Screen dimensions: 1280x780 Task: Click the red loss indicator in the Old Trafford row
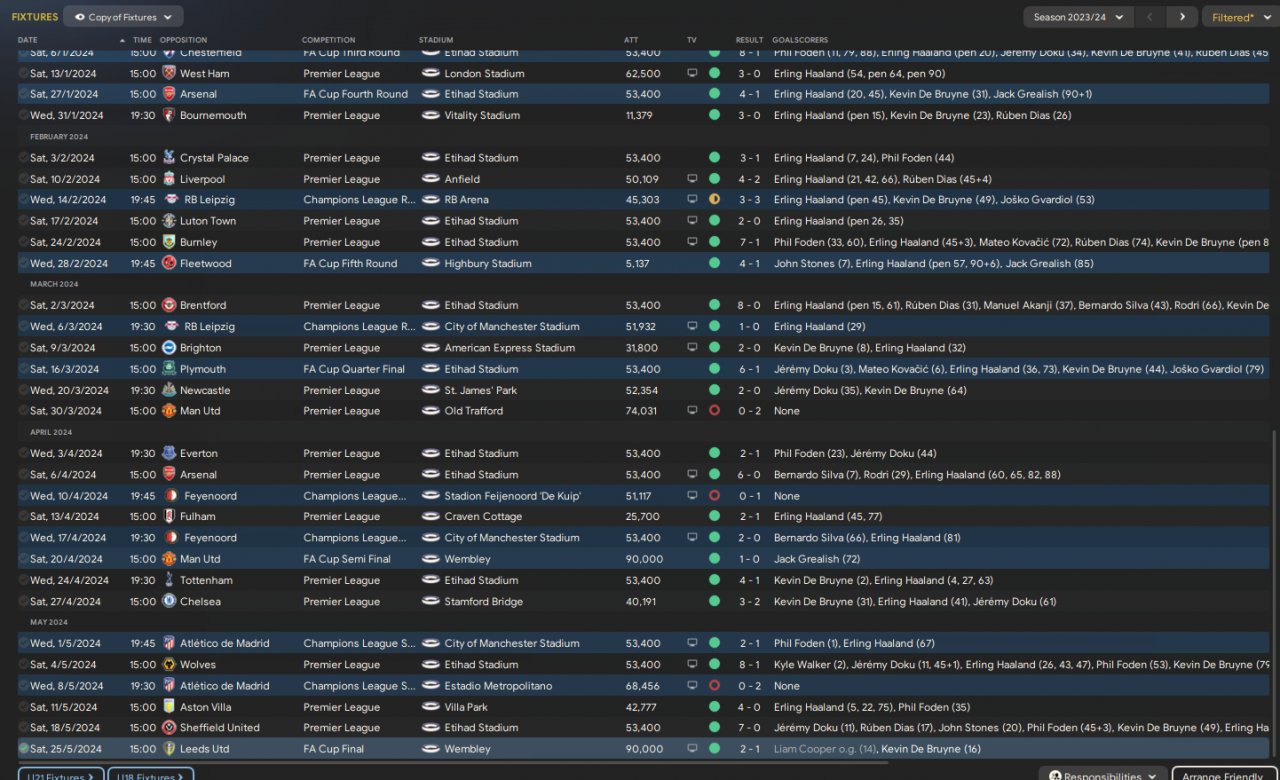point(714,411)
